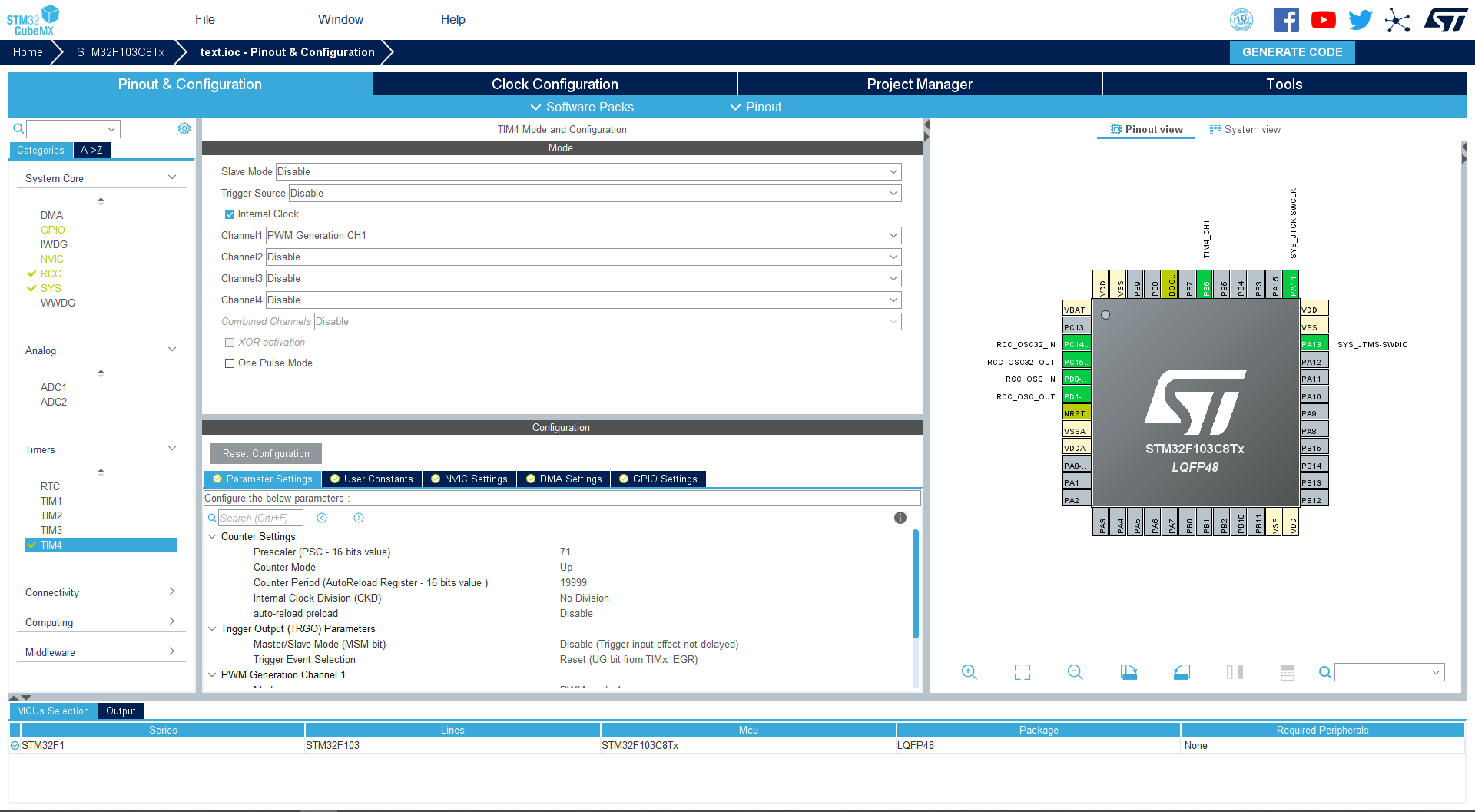Select the NRST pin on the chip
1475x812 pixels.
(x=1076, y=413)
